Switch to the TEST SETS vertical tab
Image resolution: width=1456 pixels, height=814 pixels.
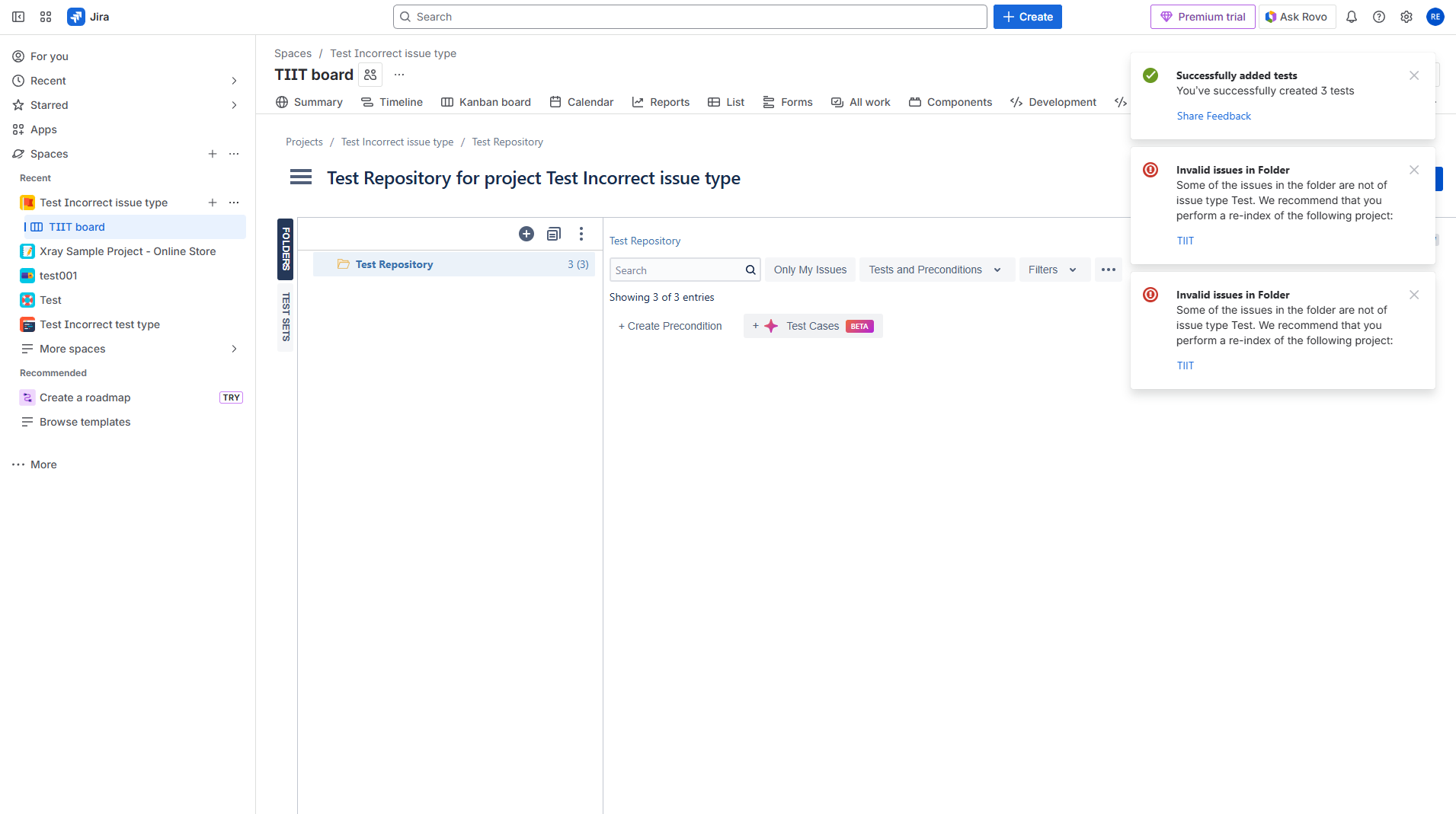286,317
